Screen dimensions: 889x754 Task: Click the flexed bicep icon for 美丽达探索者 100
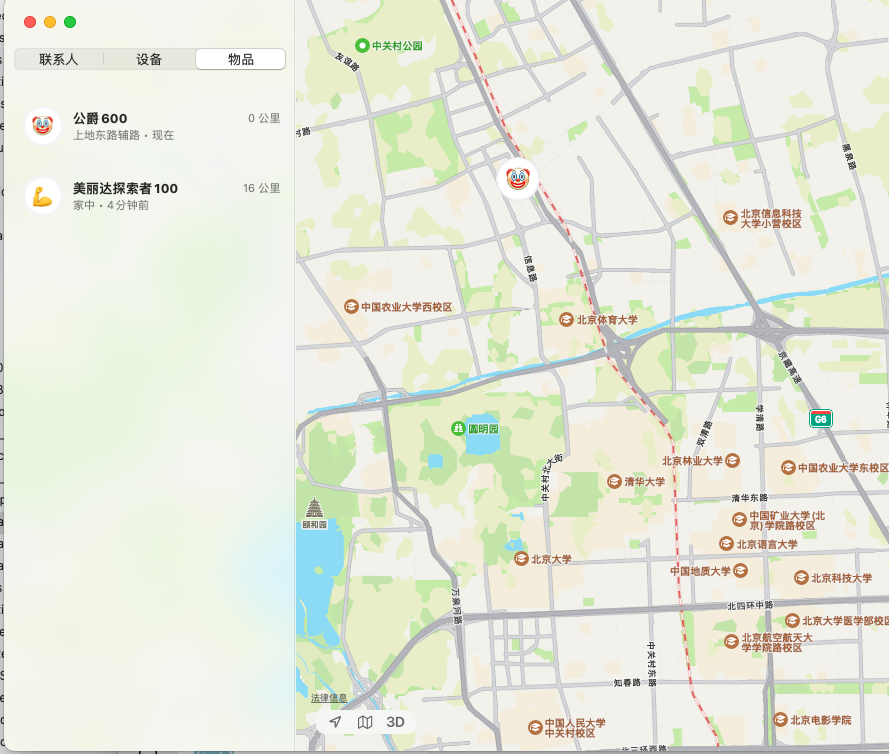tap(43, 196)
